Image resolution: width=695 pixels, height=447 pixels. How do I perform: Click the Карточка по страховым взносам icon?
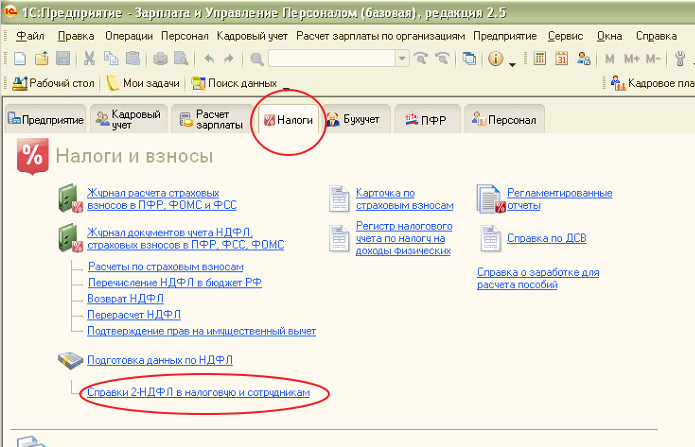point(339,199)
